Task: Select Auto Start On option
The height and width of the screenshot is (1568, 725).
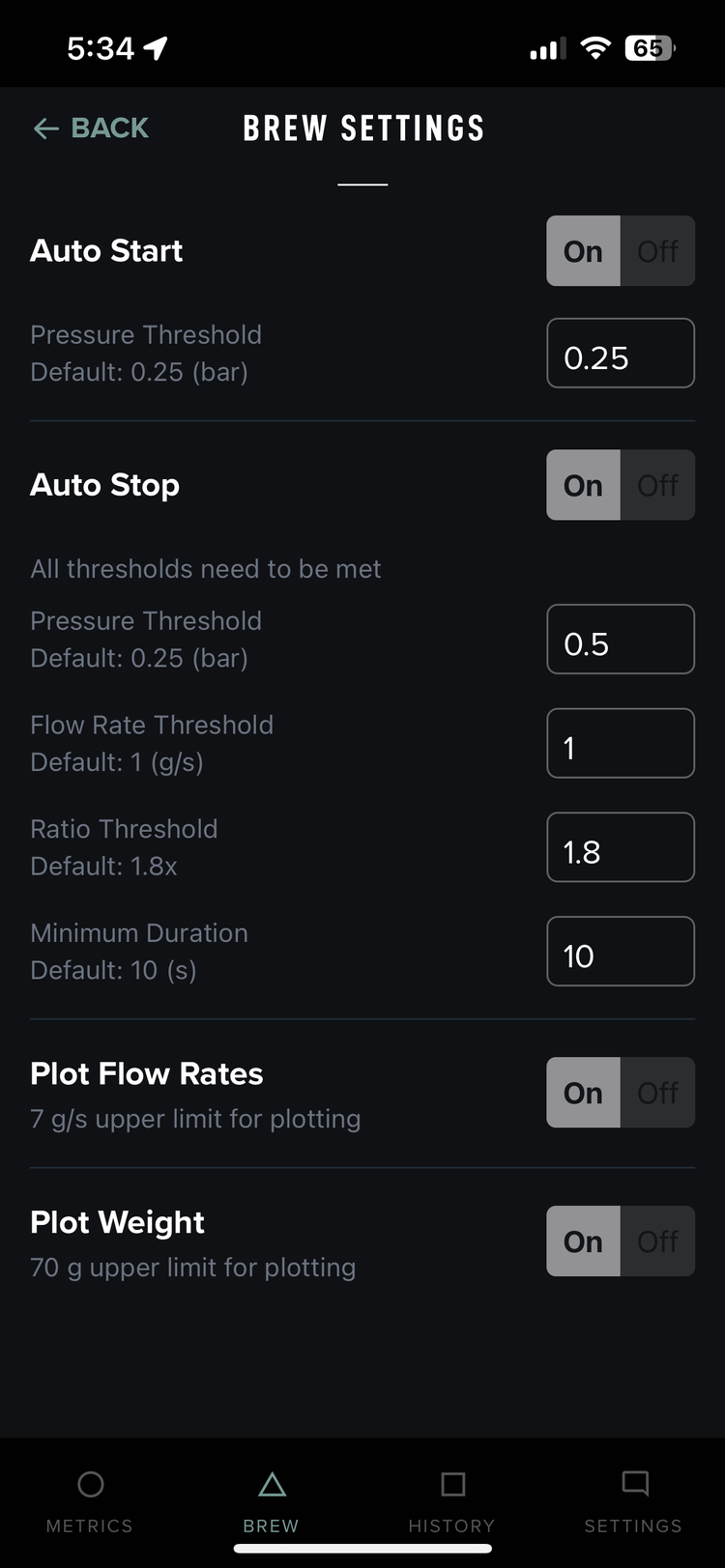Action: [x=583, y=251]
